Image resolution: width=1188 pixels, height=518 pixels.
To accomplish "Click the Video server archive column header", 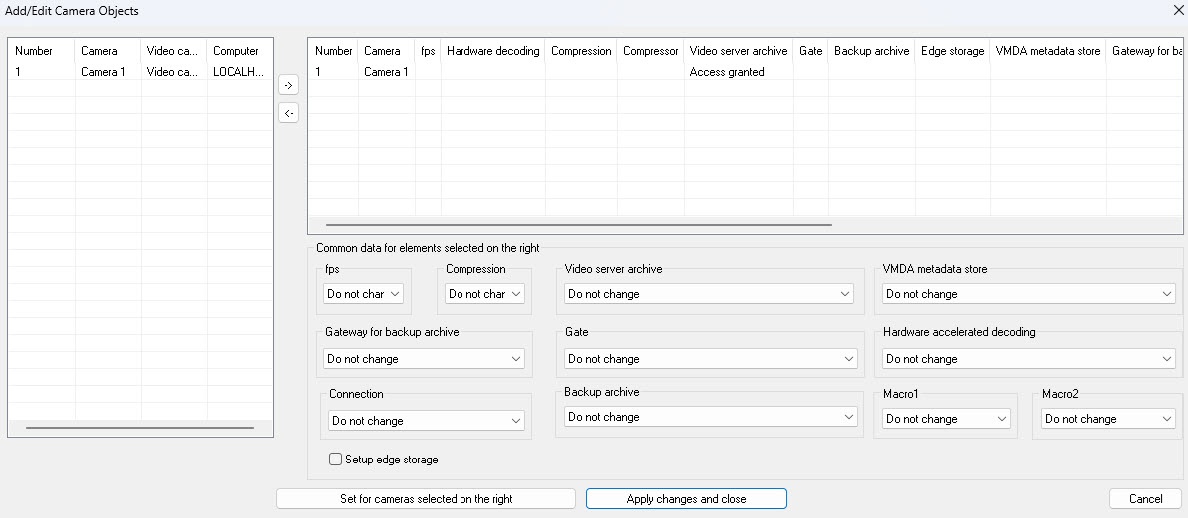I will 738,51.
